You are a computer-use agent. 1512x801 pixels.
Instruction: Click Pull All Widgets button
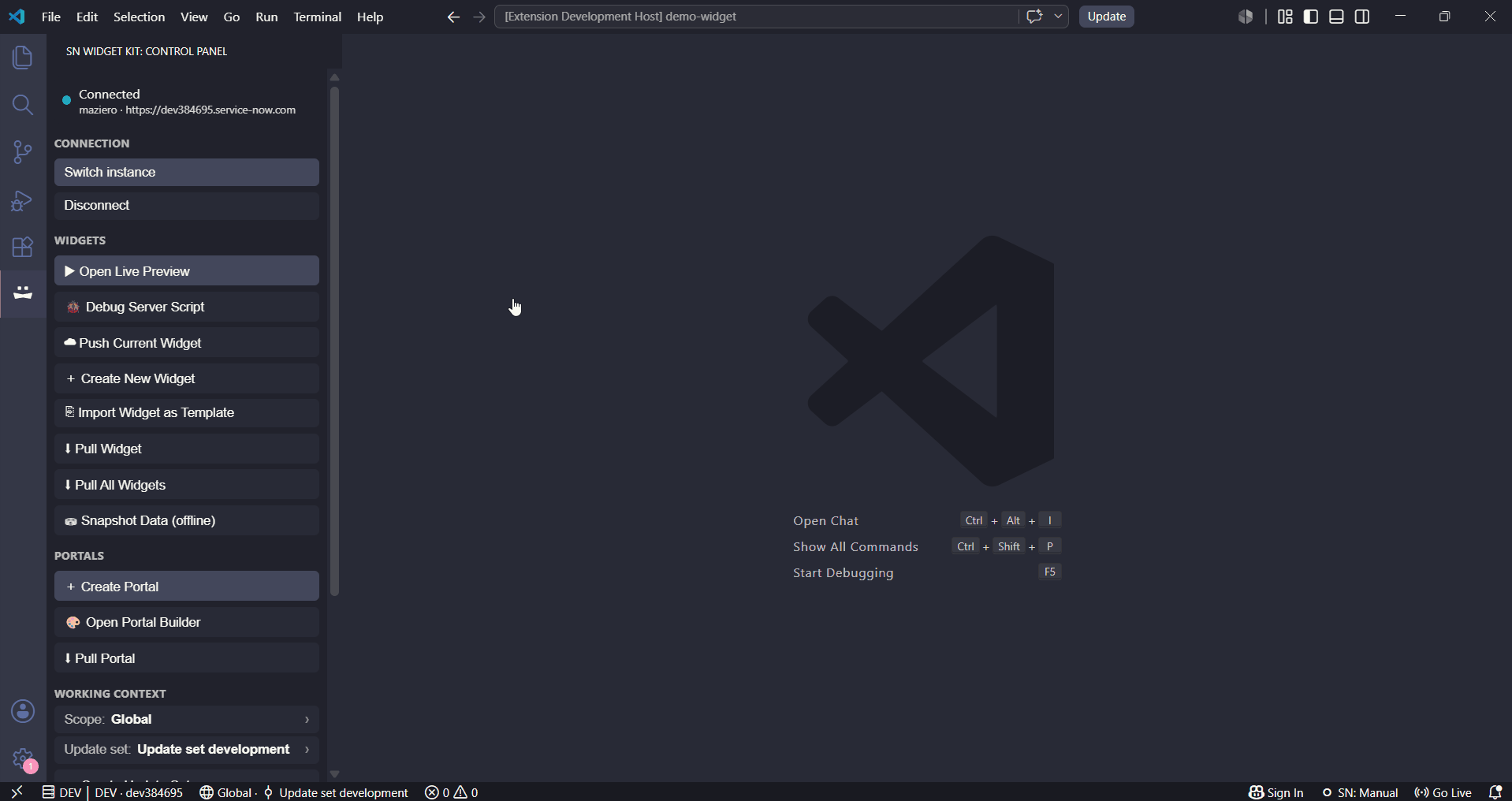(x=187, y=485)
